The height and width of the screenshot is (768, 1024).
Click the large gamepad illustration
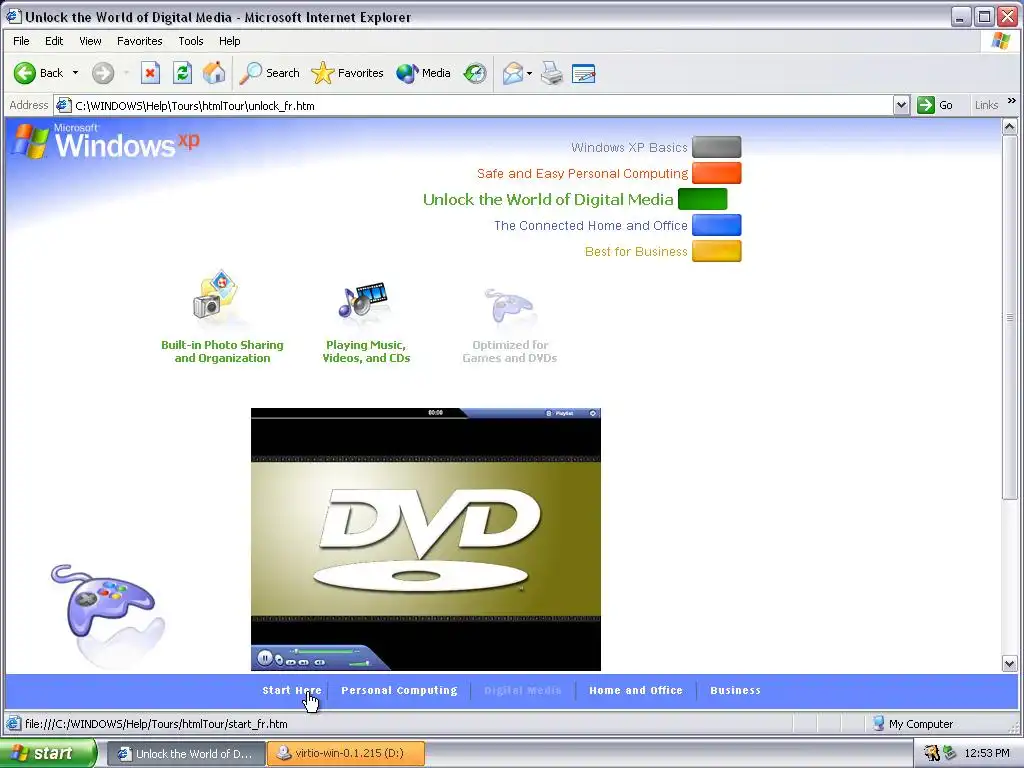pyautogui.click(x=106, y=614)
